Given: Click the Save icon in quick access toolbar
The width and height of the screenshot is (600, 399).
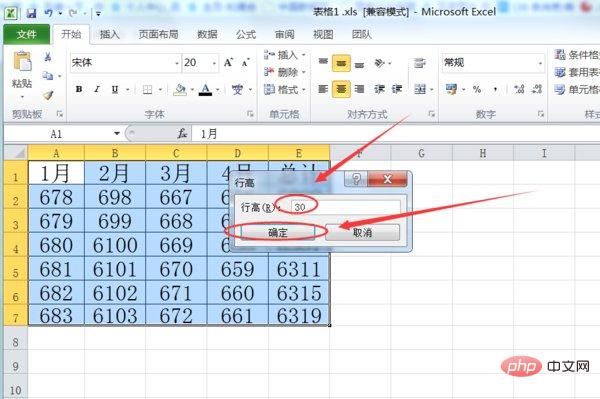Looking at the screenshot, I should [31, 13].
